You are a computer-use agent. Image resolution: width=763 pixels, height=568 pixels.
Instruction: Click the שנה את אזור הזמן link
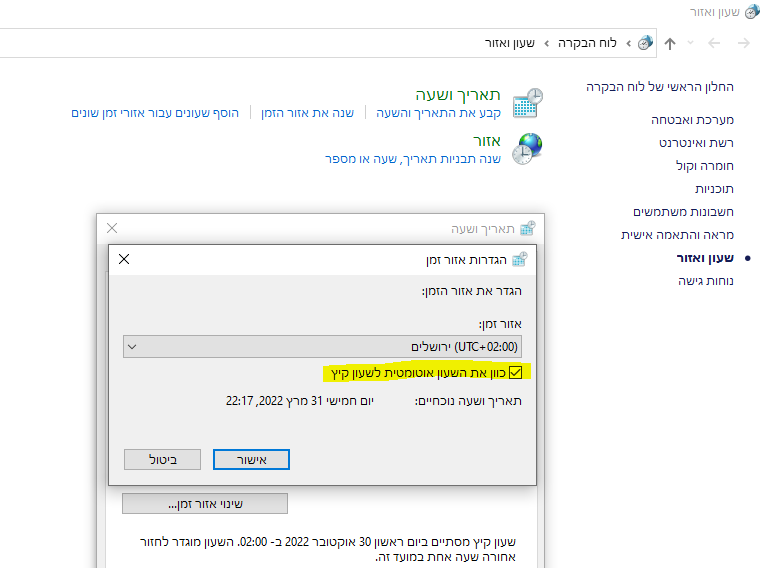coord(308,113)
